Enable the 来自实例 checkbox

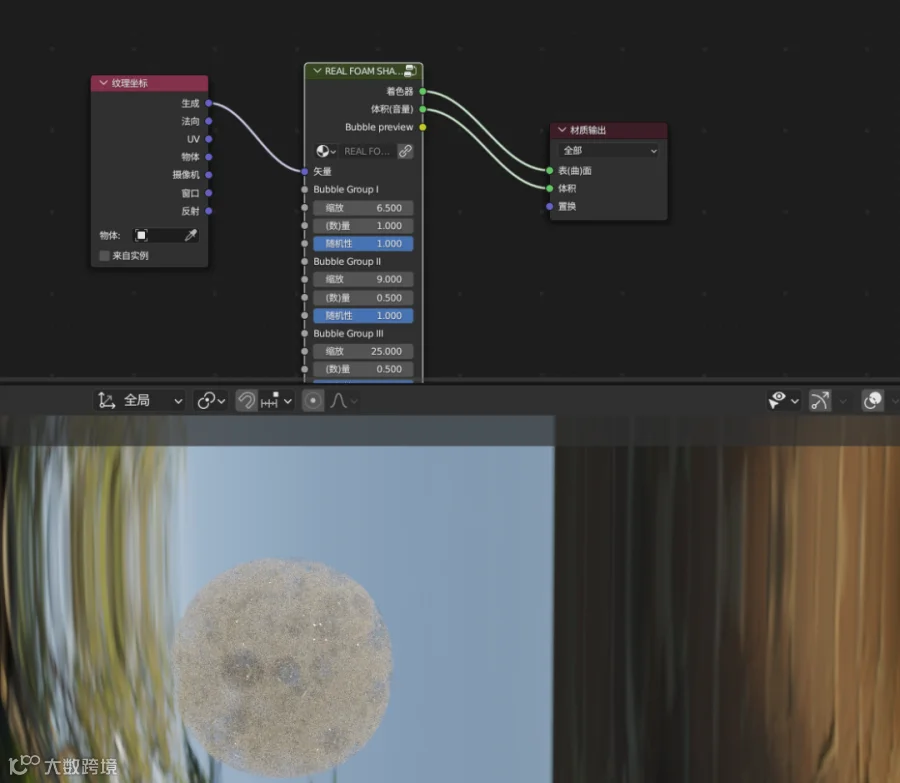104,255
